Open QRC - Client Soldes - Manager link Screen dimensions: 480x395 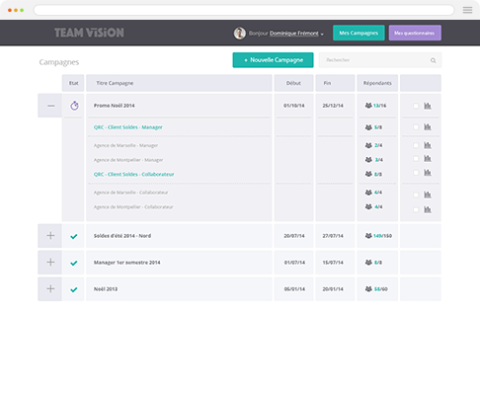[128, 127]
